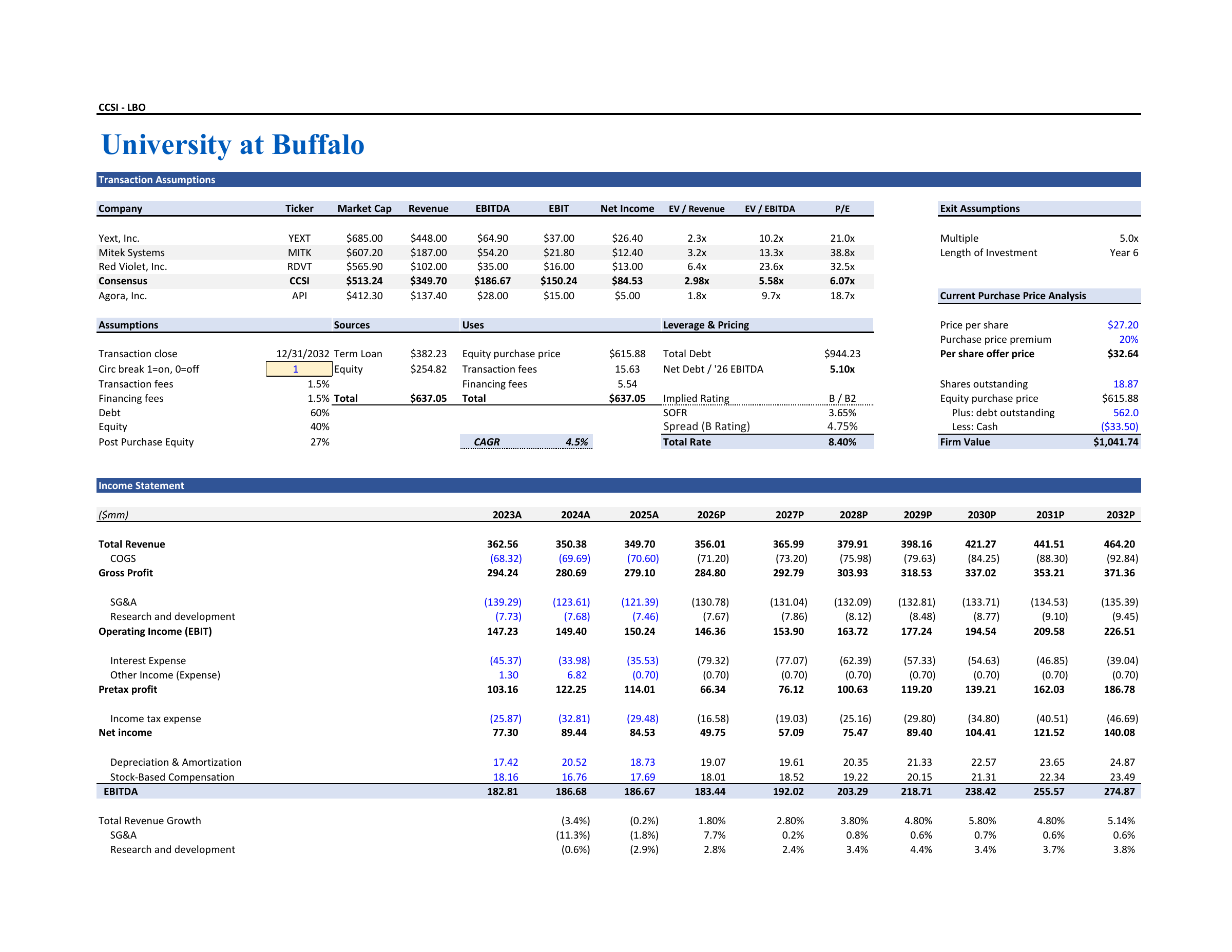Select the University at Buffalo title
This screenshot has width=1232, height=952.
pyautogui.click(x=233, y=144)
